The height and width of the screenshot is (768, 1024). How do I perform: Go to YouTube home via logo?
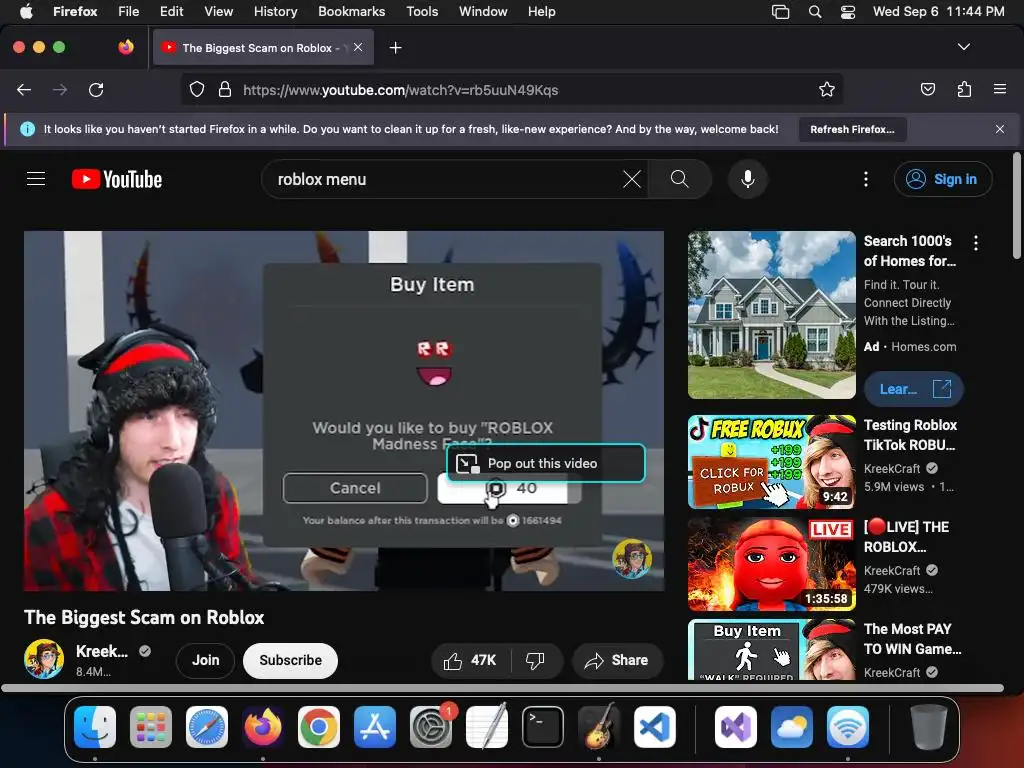point(117,179)
